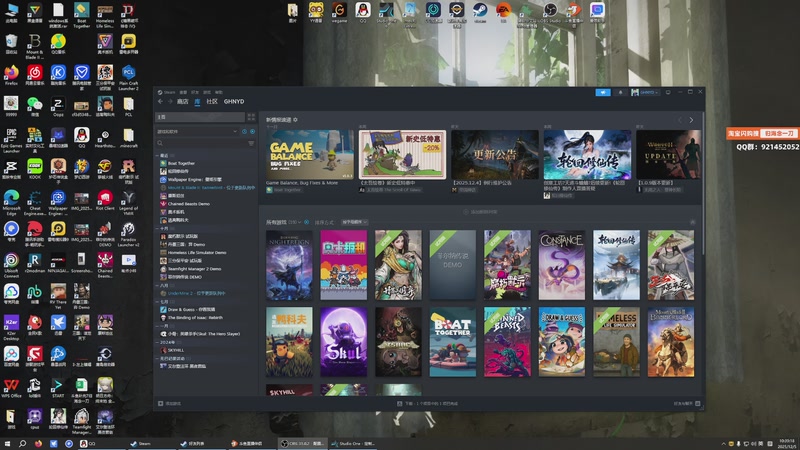Open the -20% sale news card
Screen dimensions: 800x450
[402, 155]
